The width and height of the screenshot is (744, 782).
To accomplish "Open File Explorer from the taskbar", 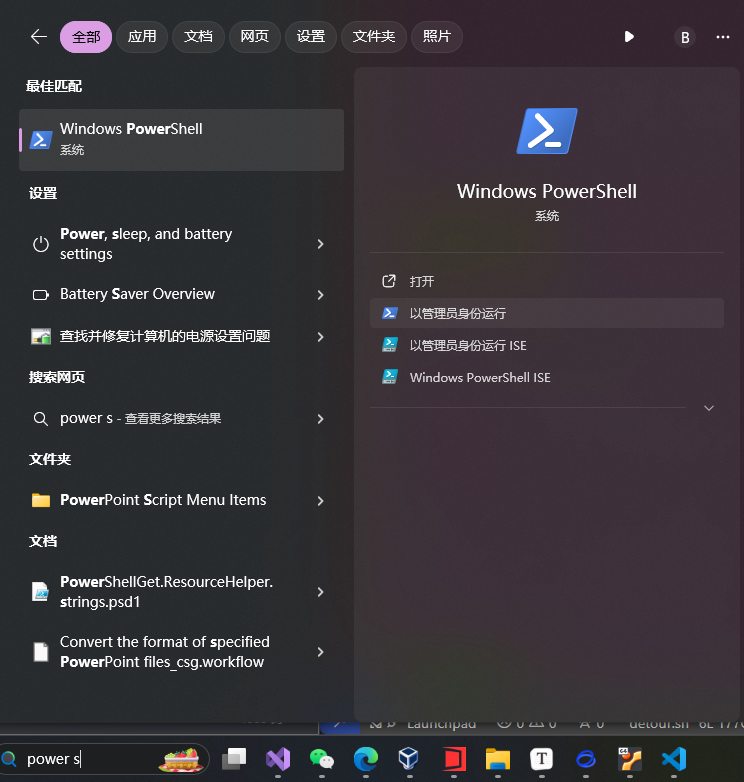I will [x=497, y=759].
